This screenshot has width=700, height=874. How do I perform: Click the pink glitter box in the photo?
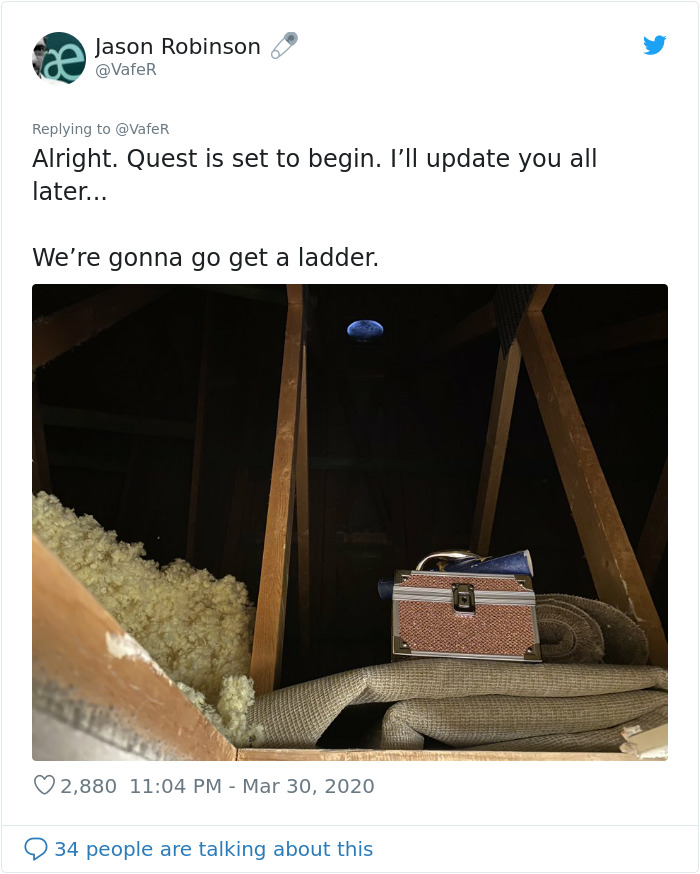(465, 615)
